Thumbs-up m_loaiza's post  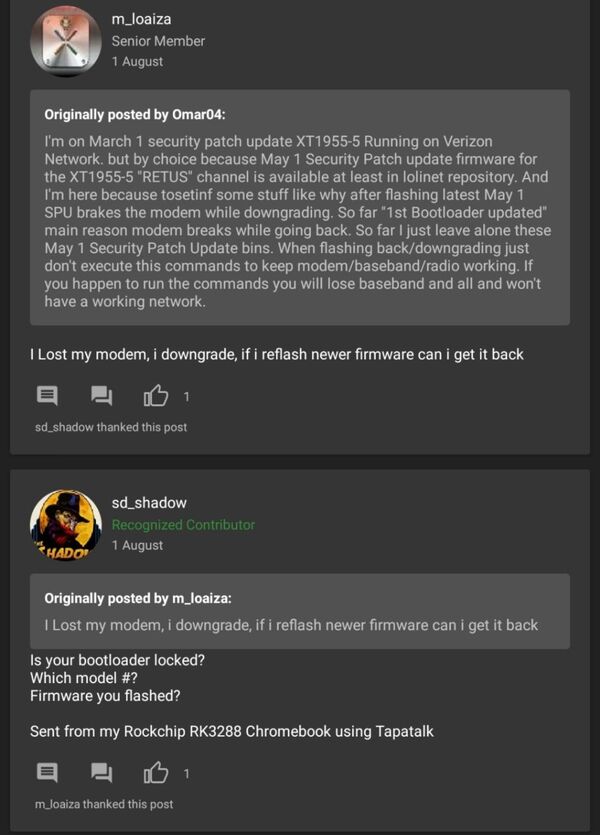pos(156,396)
